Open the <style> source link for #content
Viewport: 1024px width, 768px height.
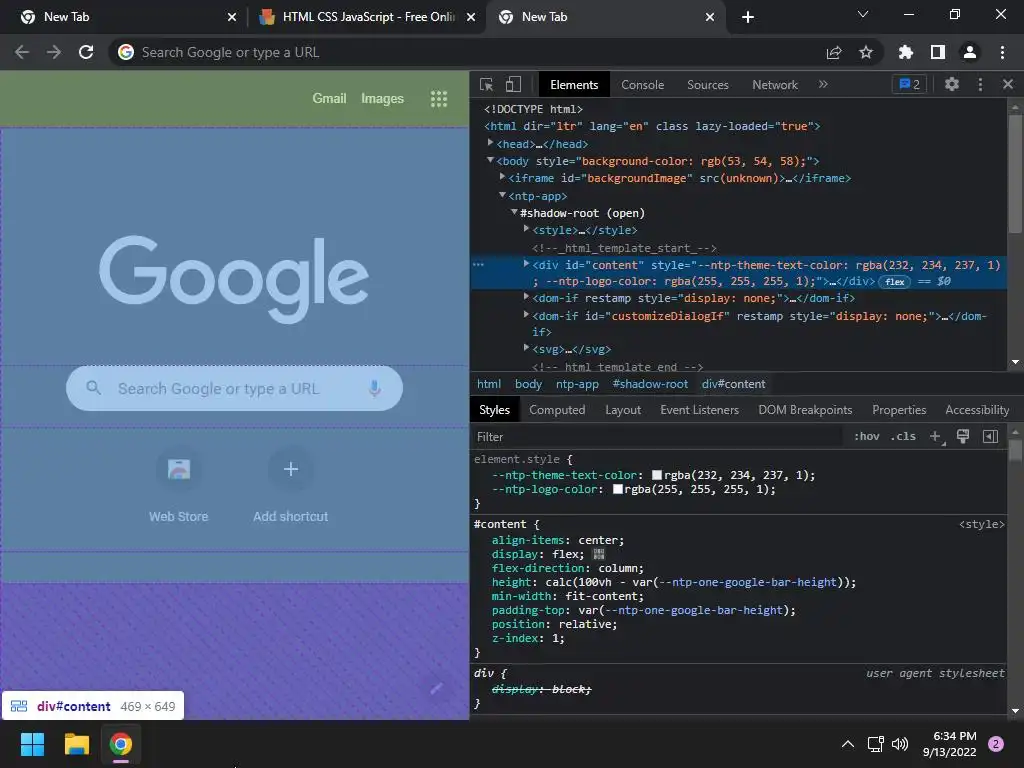(981, 524)
